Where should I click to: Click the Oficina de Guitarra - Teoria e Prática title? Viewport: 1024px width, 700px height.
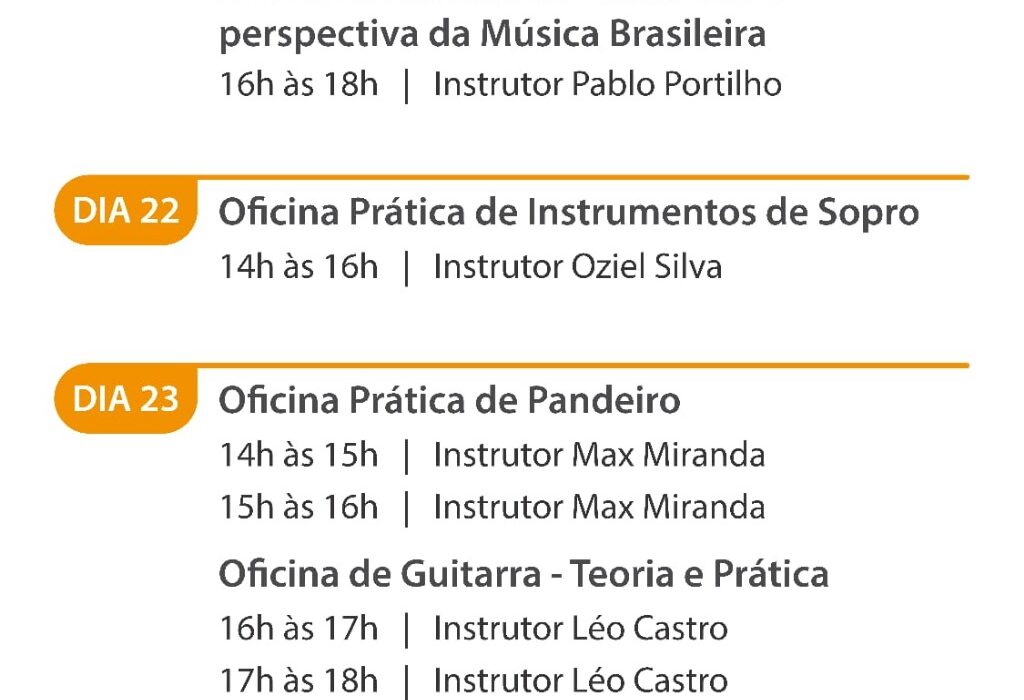pyautogui.click(x=523, y=574)
